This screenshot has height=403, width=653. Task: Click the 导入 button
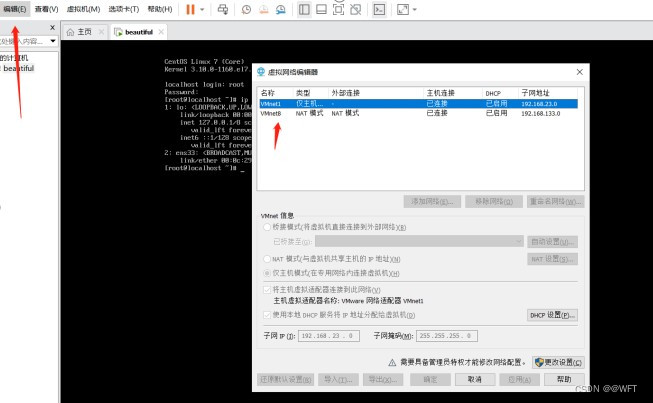pos(338,379)
